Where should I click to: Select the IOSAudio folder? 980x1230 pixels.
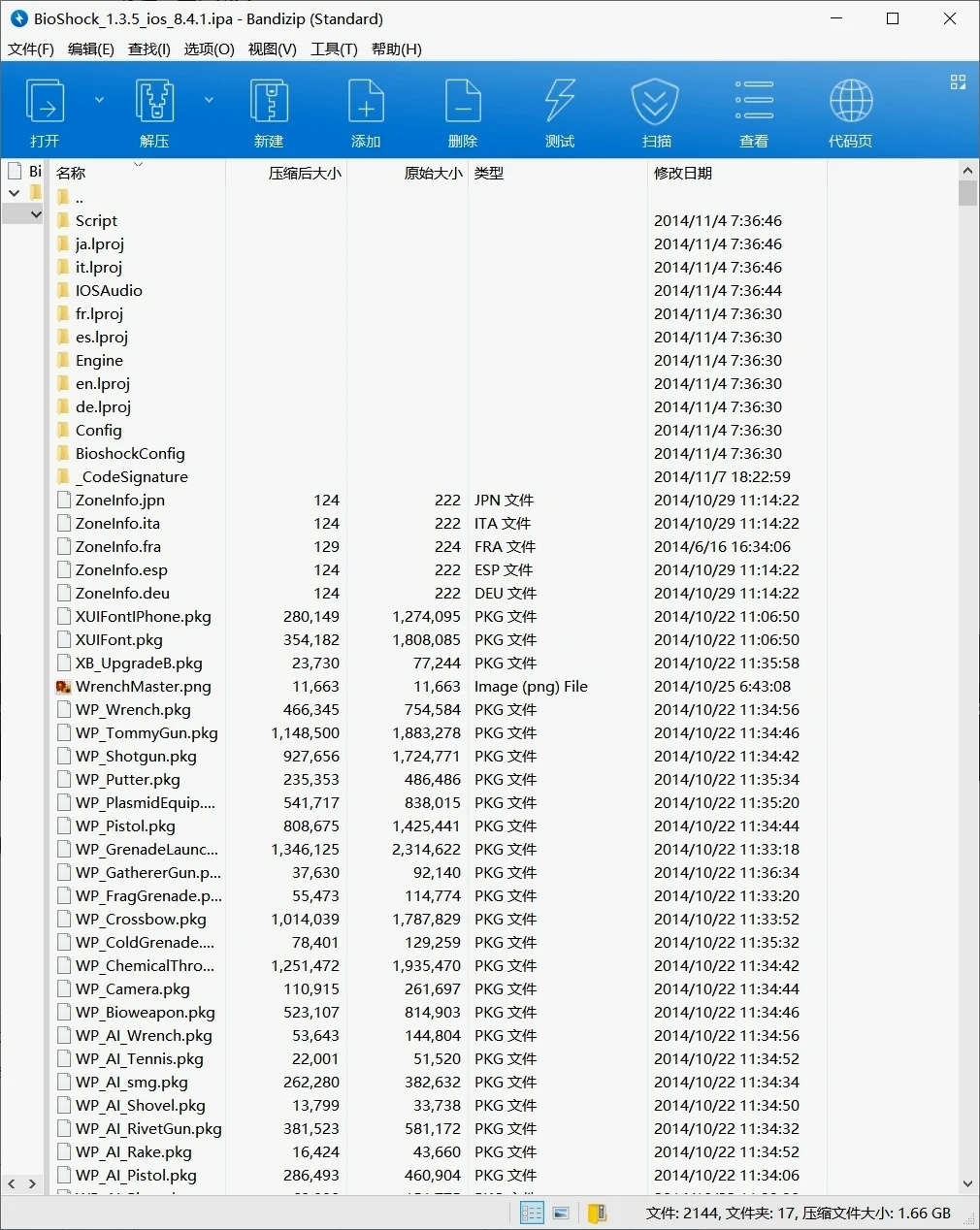(109, 291)
